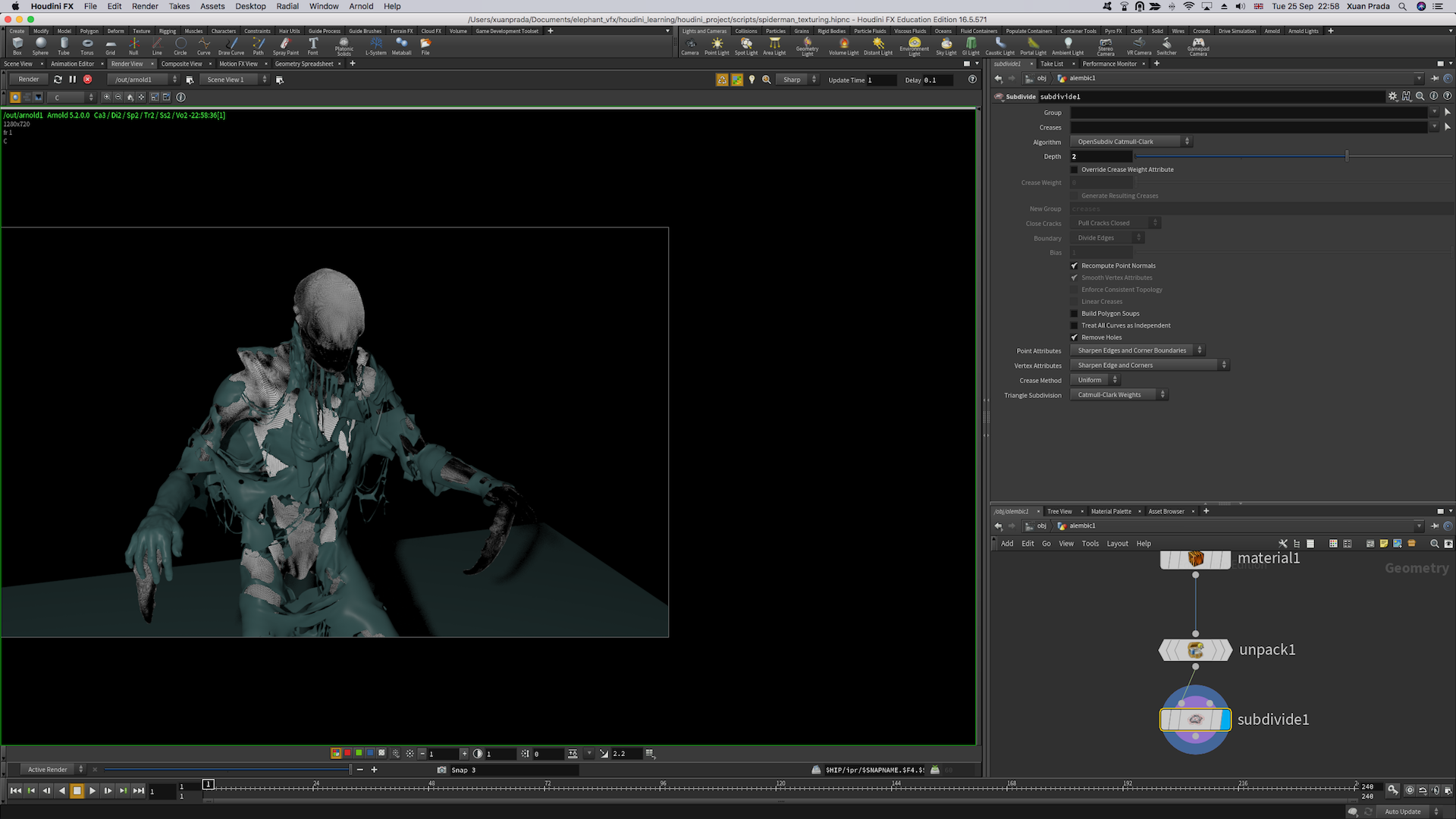Open Crease Method dropdown
Image resolution: width=1456 pixels, height=819 pixels.
point(1095,380)
